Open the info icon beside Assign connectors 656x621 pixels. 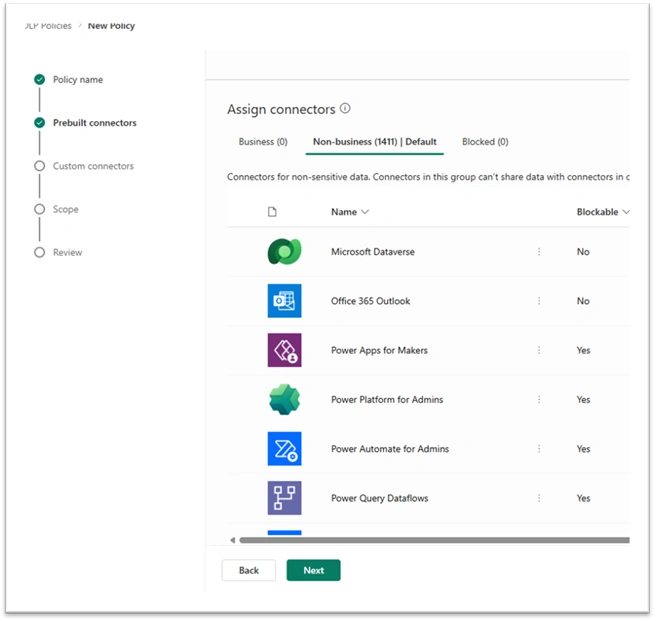pyautogui.click(x=345, y=109)
